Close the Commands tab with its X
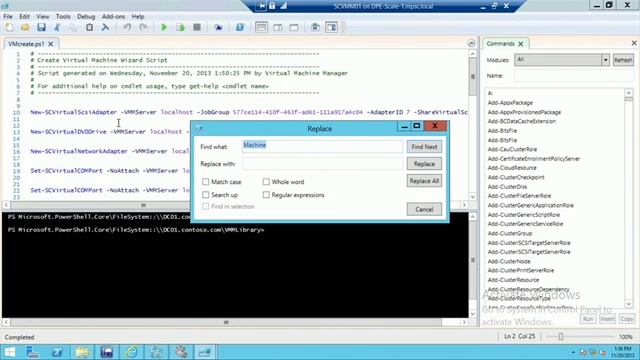Viewport: 640px width, 360px height. (x=521, y=44)
